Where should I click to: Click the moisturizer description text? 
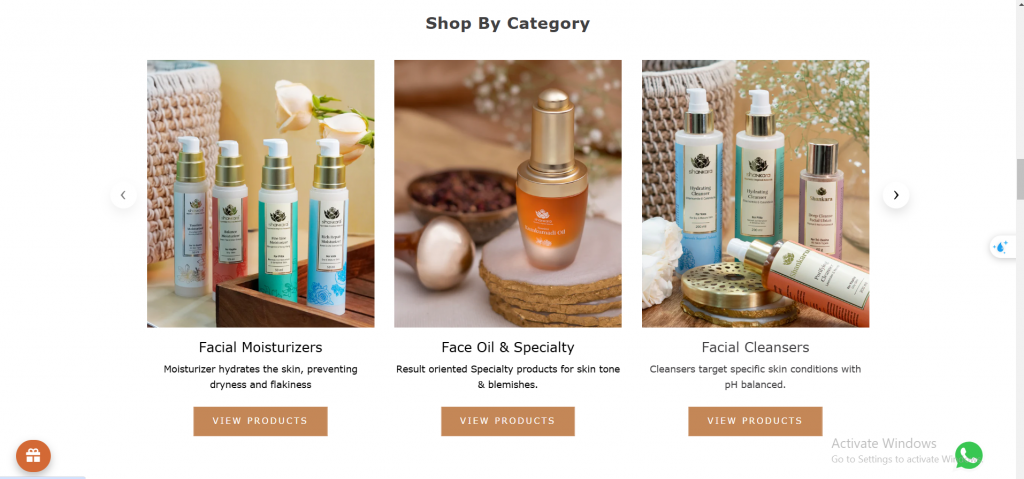point(260,377)
